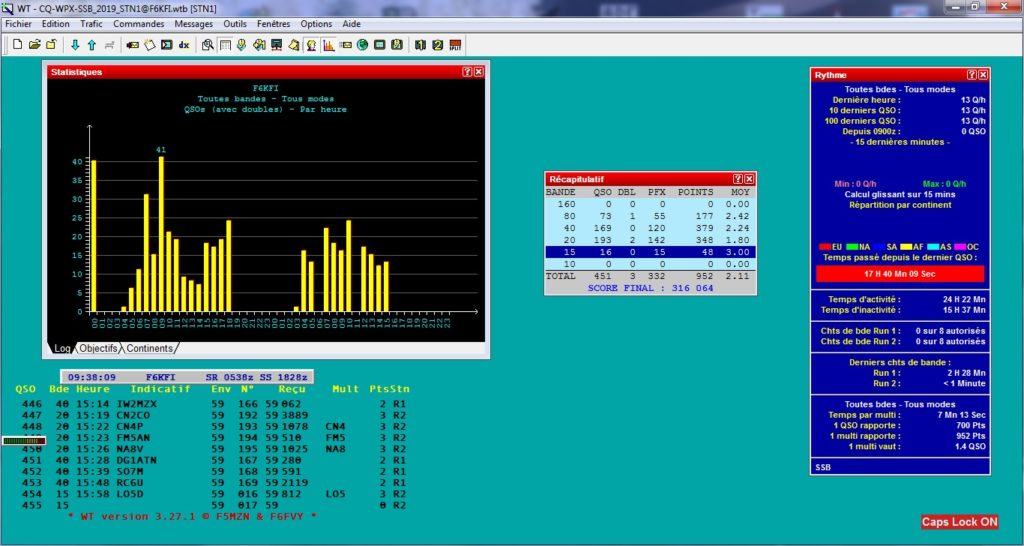Switch to the Log tab in Statistiques
The width and height of the screenshot is (1024, 546).
pyautogui.click(x=62, y=349)
